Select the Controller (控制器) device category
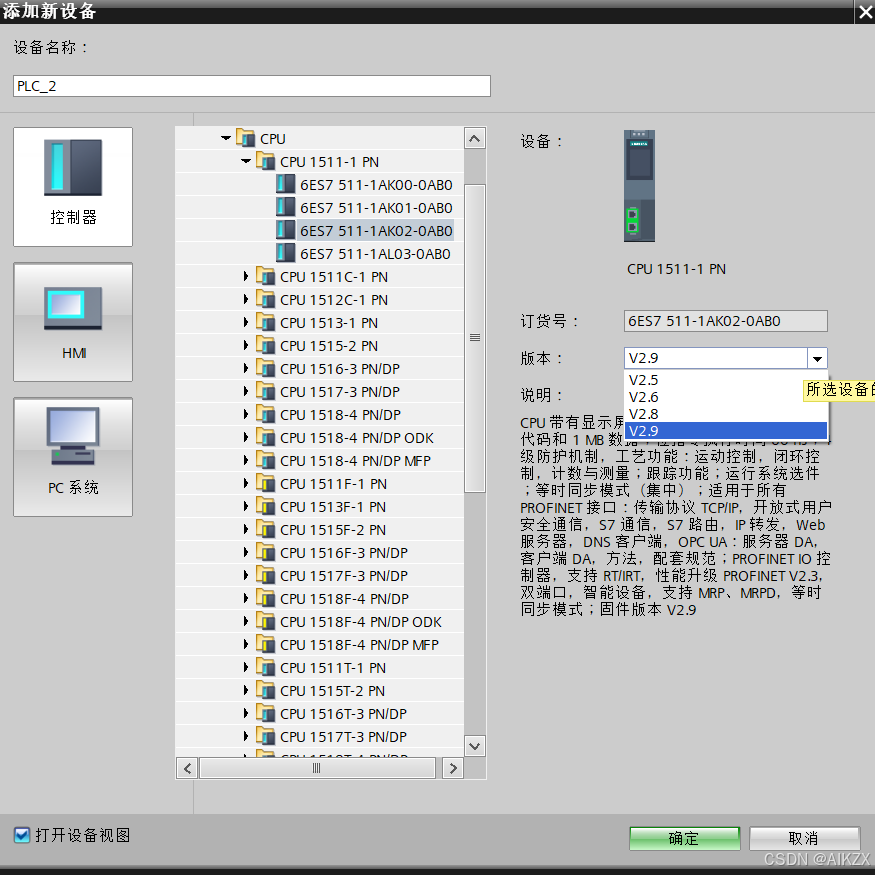Image resolution: width=875 pixels, height=875 pixels. pos(73,187)
